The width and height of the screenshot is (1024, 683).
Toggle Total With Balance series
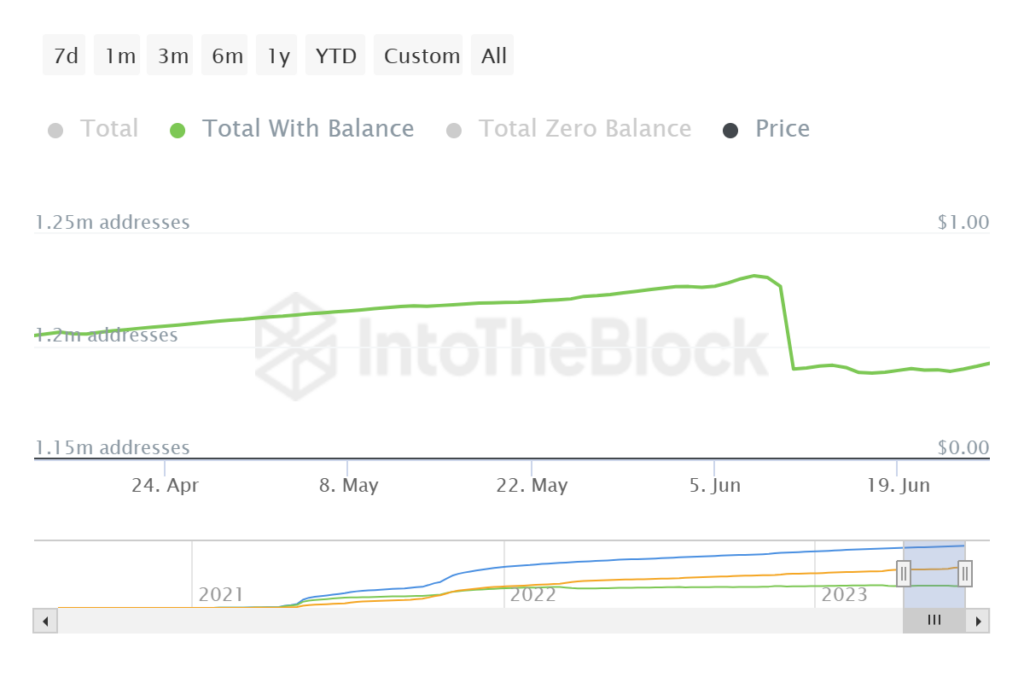[308, 129]
